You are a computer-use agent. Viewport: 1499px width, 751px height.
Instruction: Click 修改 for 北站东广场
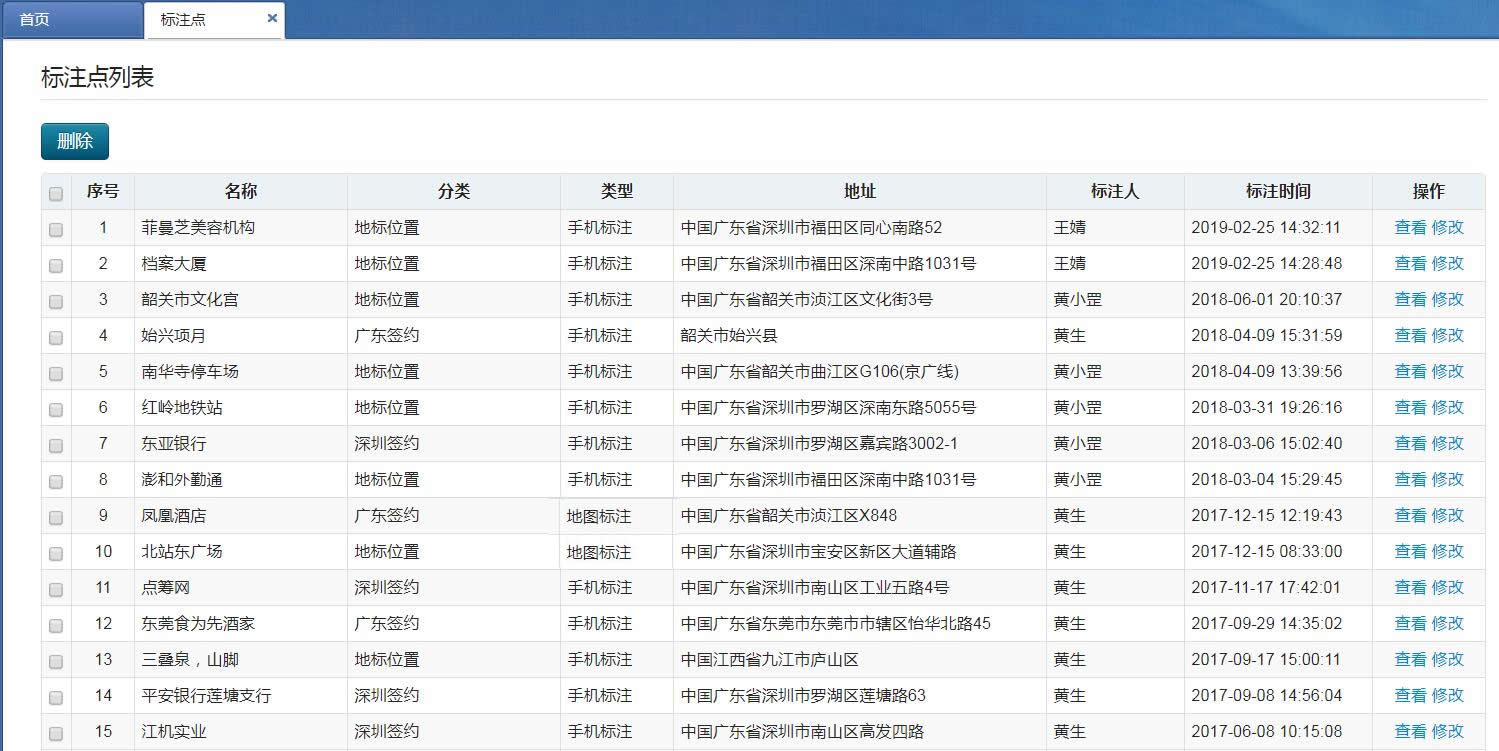click(1447, 551)
